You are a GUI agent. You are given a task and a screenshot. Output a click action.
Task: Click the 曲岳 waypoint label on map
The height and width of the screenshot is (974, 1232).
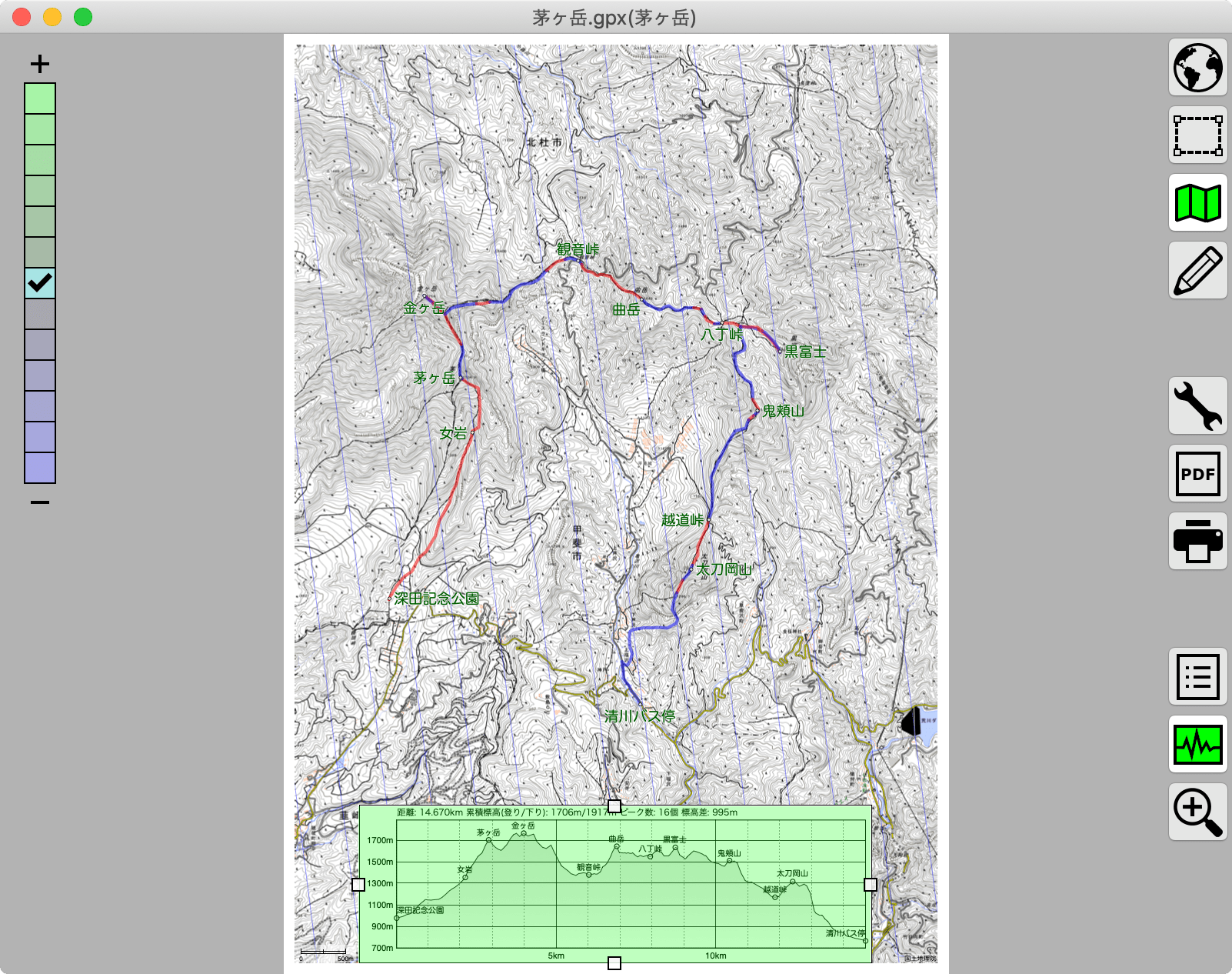[626, 309]
